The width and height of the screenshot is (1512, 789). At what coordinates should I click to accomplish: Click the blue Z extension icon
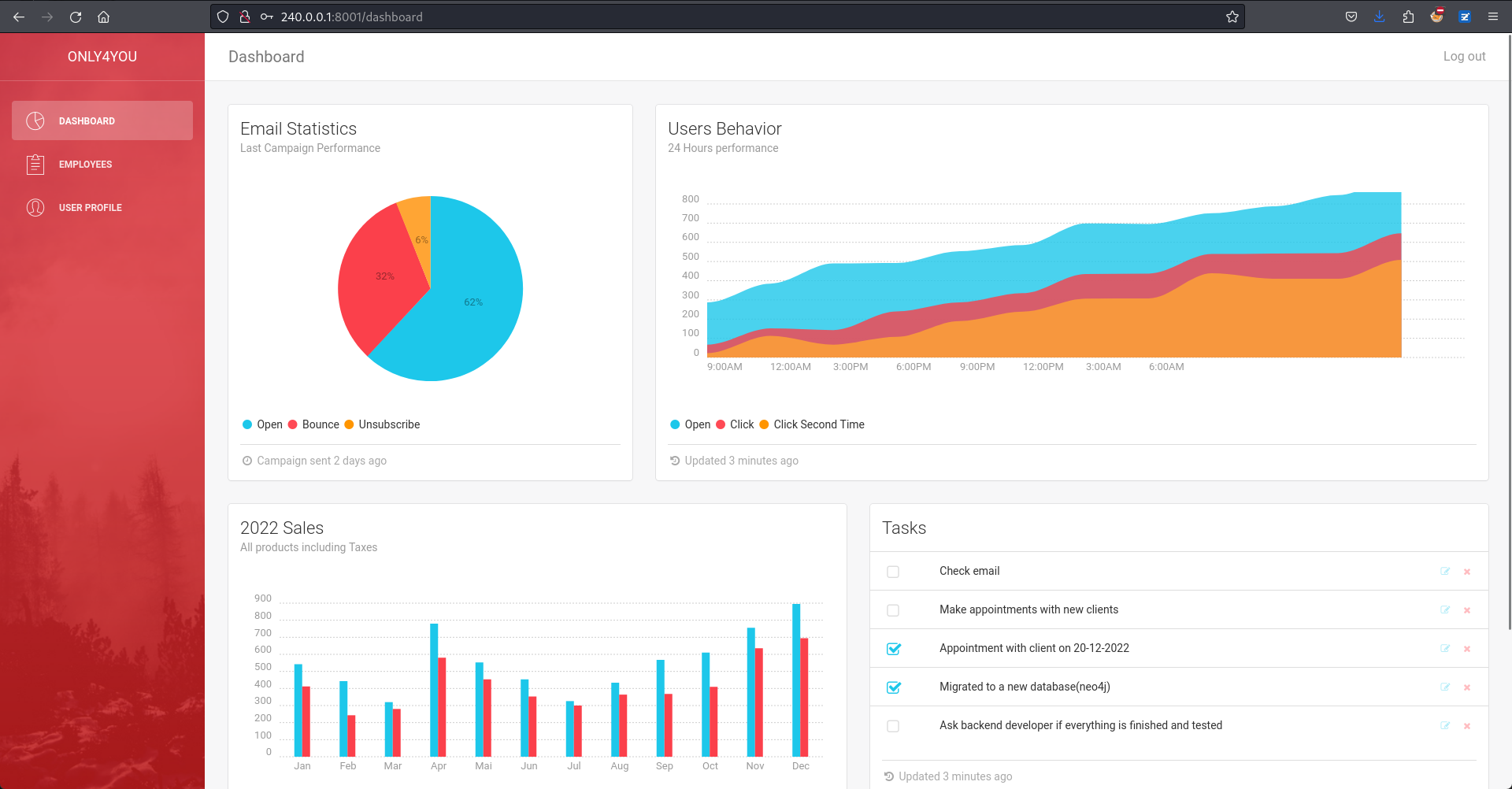click(x=1465, y=17)
